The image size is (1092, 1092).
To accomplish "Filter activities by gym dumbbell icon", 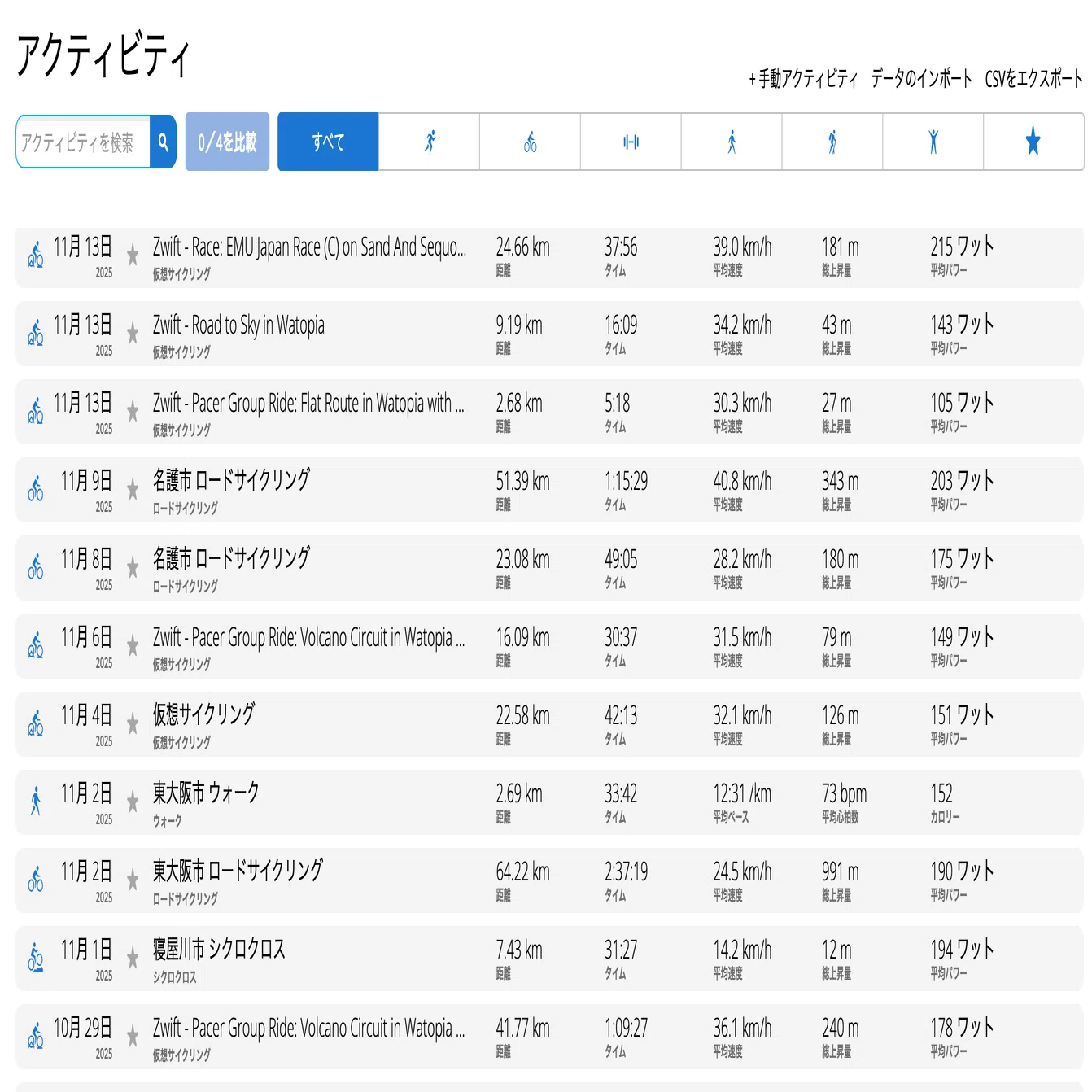I will pyautogui.click(x=631, y=142).
